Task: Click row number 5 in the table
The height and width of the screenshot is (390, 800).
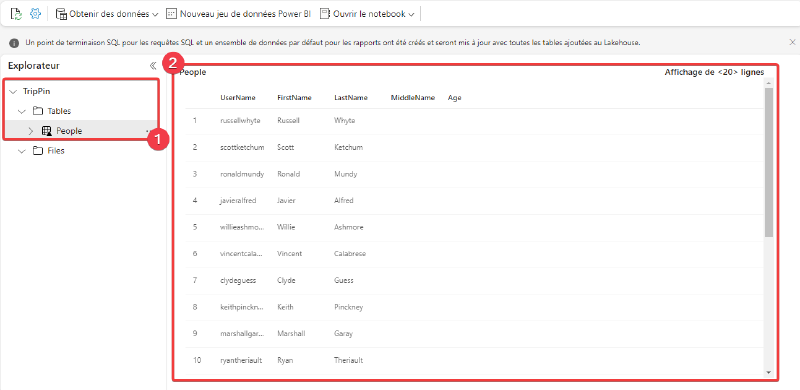Action: (195, 227)
